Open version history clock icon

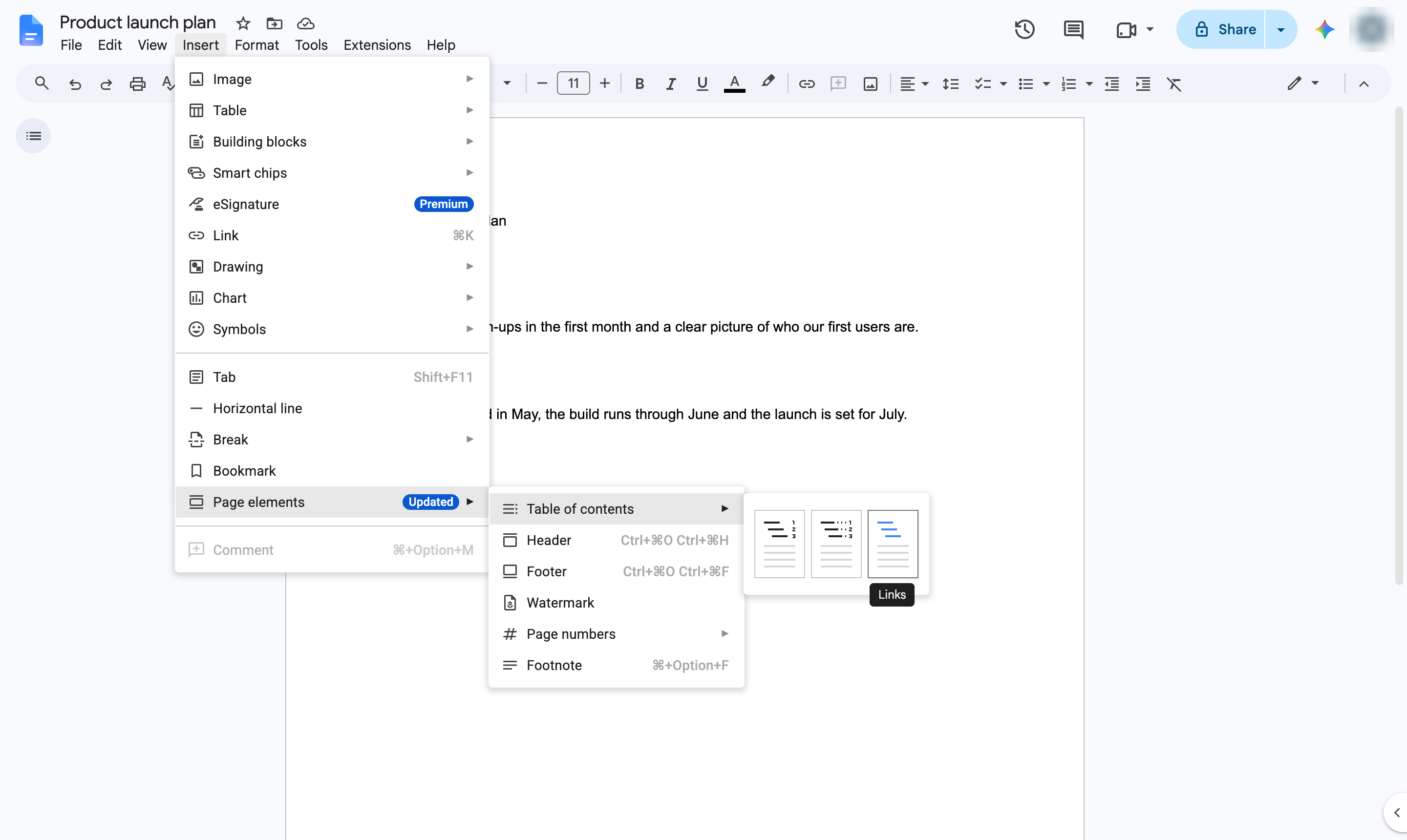pos(1024,29)
